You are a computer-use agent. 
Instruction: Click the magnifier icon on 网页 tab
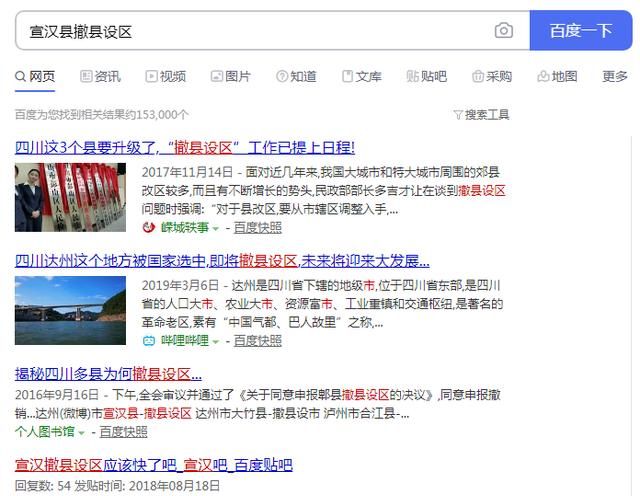coord(20,76)
